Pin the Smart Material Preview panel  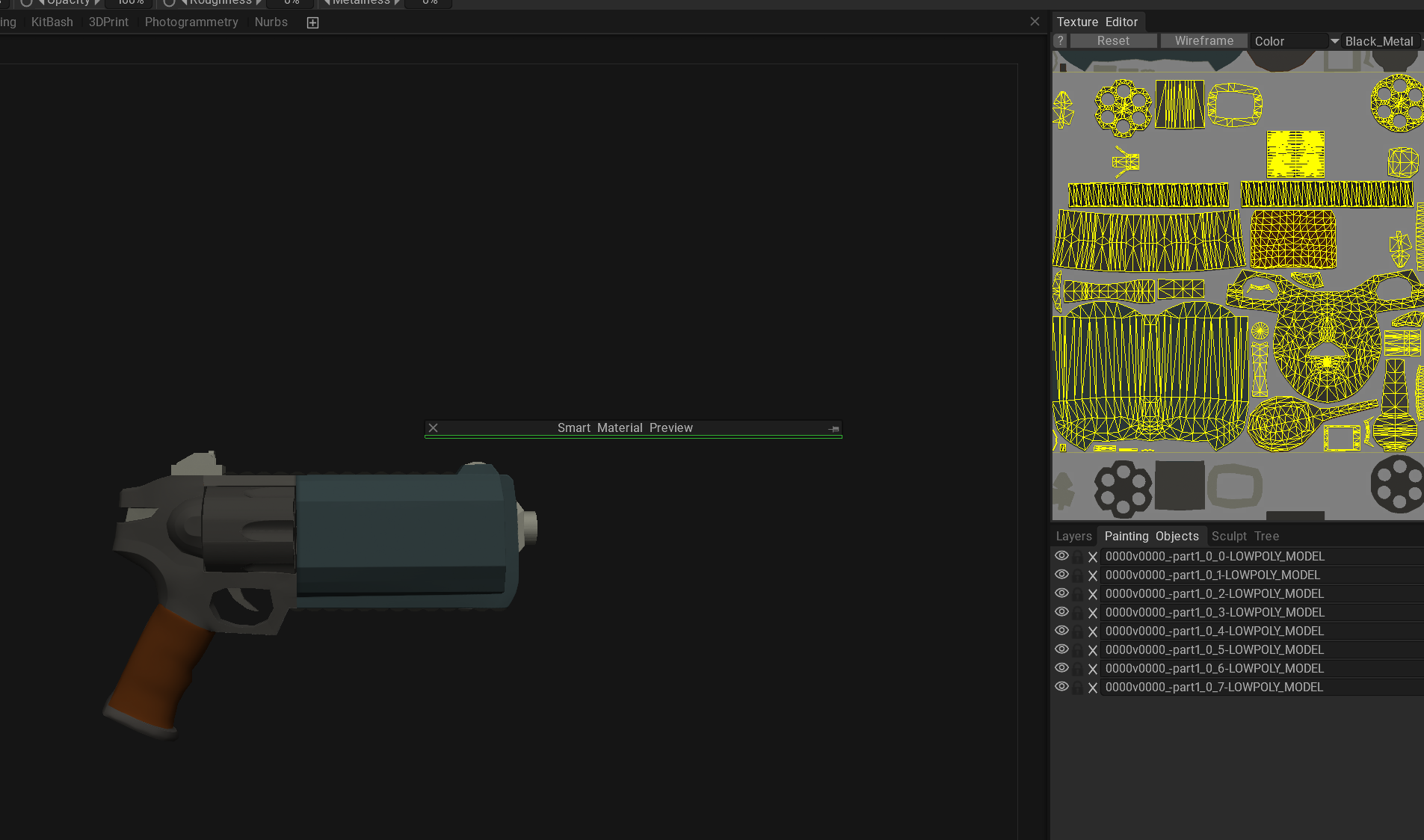(x=833, y=428)
